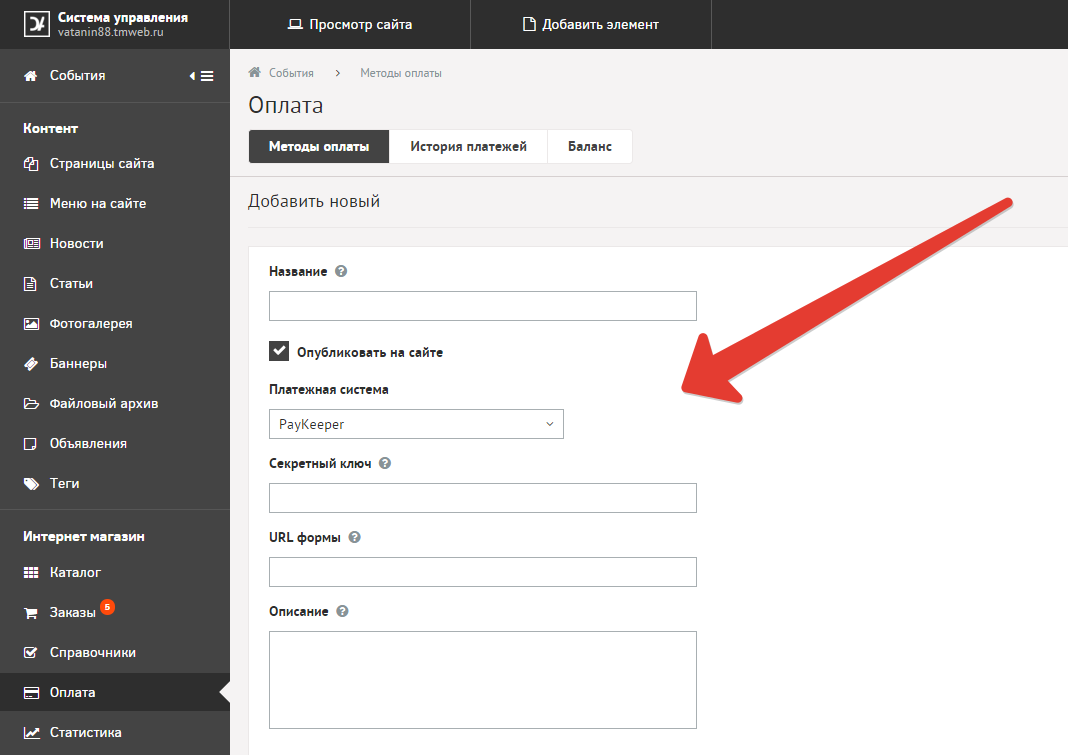Click the question icon next to URL формы
This screenshot has height=755, width=1068.
click(355, 537)
